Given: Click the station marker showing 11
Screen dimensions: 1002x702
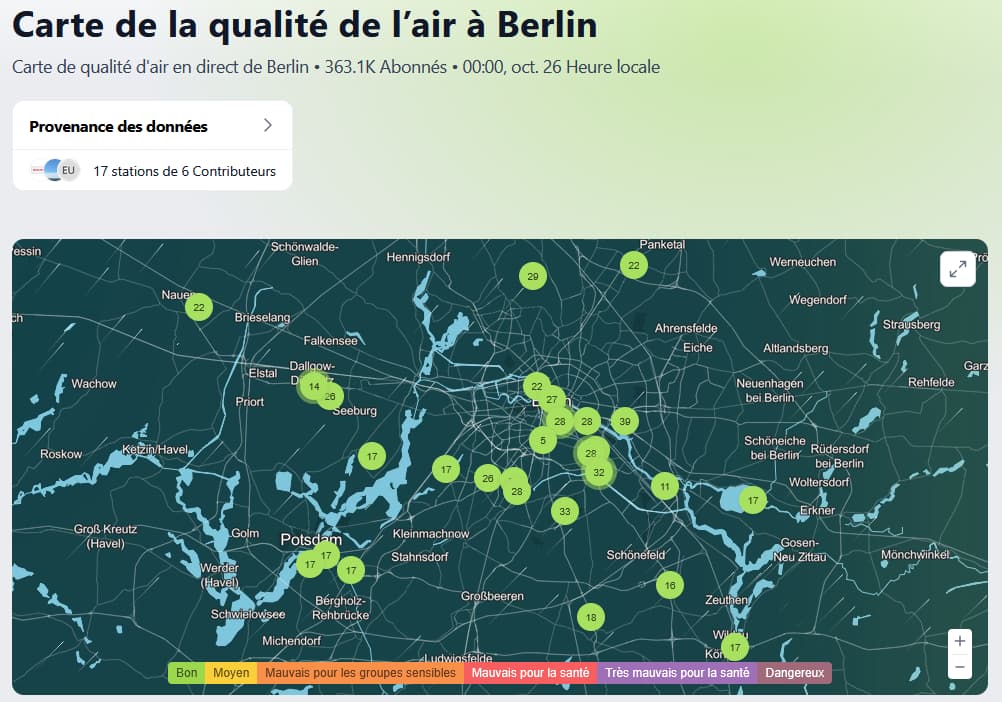Looking at the screenshot, I should click(x=665, y=487).
